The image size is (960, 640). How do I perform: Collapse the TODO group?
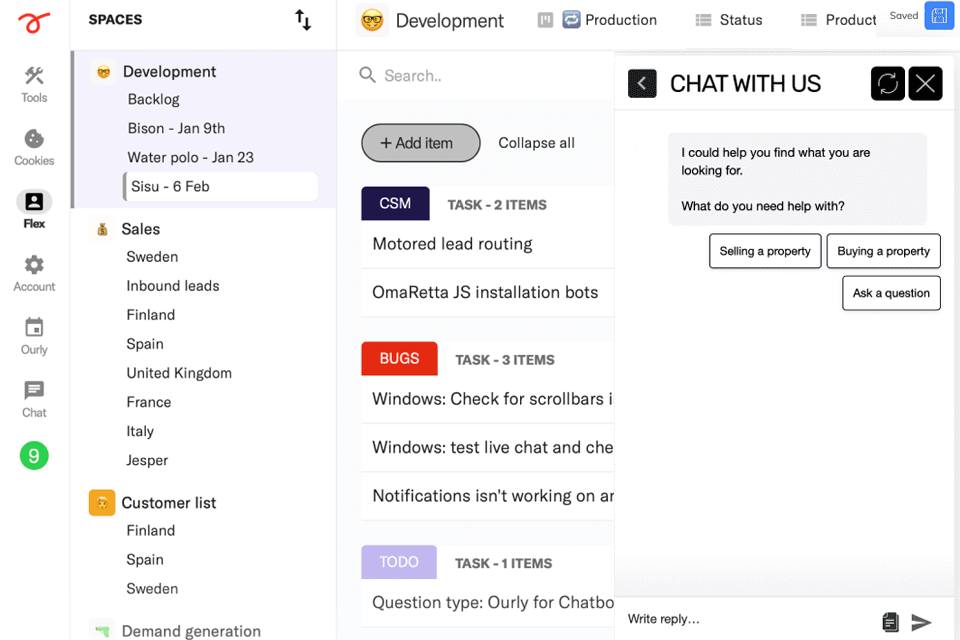click(x=399, y=562)
